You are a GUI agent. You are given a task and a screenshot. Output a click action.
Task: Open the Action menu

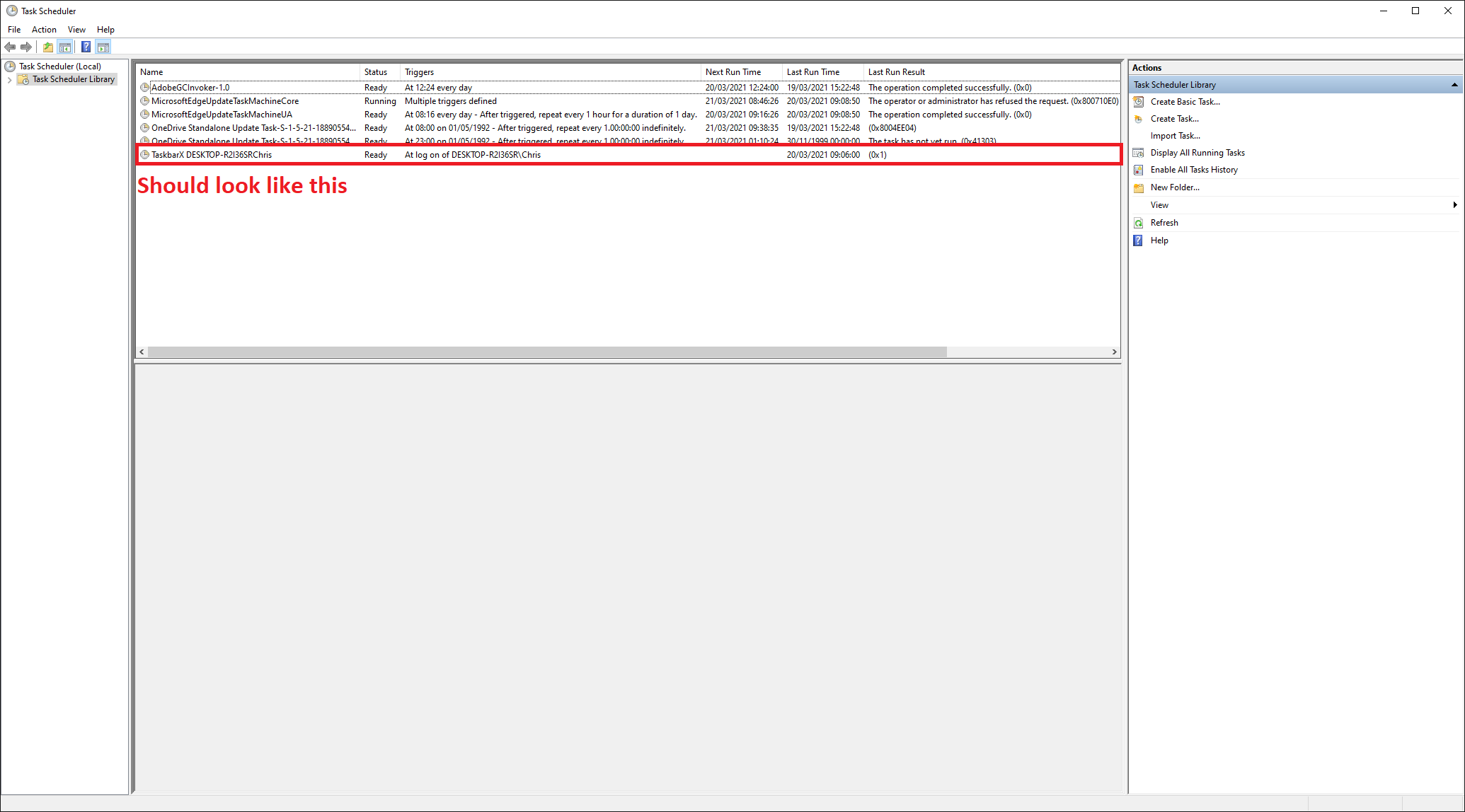point(44,30)
